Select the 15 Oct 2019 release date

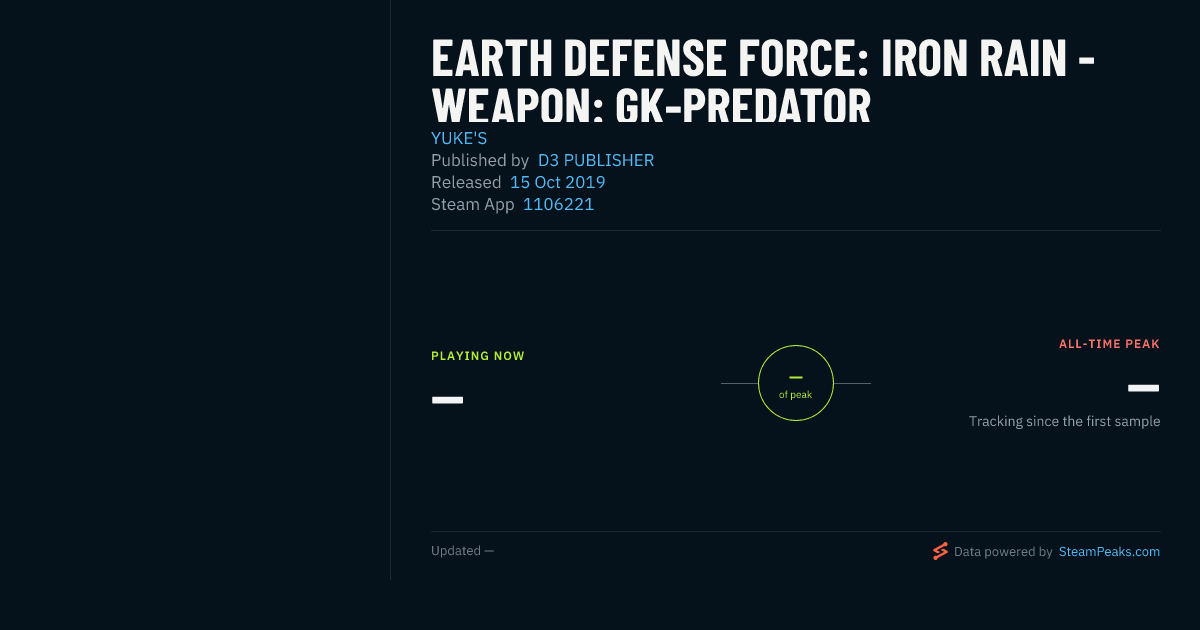coord(558,182)
